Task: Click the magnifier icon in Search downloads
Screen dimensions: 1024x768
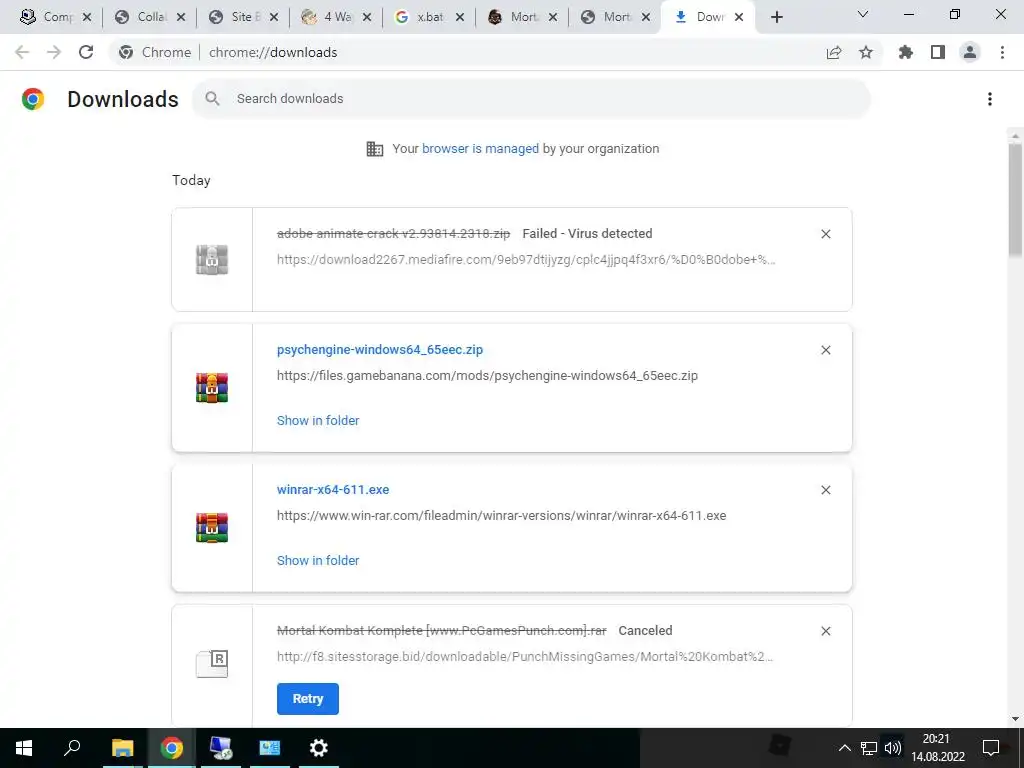Action: tap(212, 99)
